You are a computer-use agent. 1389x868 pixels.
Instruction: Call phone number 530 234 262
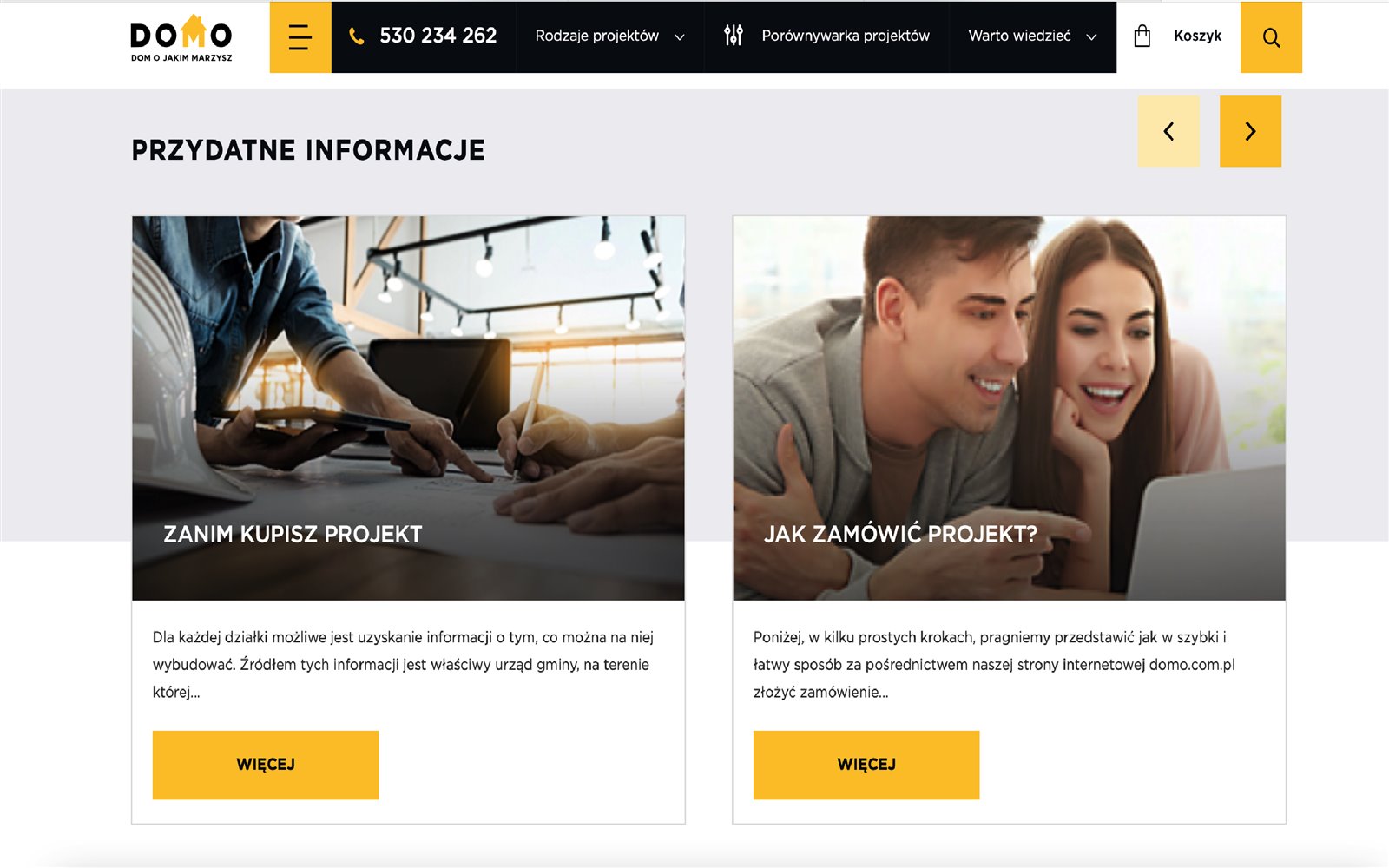click(438, 36)
